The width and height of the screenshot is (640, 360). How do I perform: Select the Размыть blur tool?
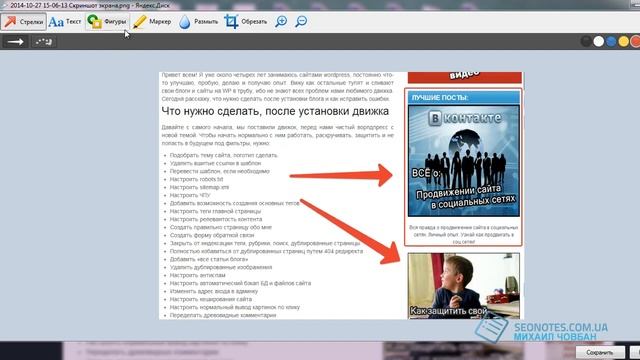[198, 22]
